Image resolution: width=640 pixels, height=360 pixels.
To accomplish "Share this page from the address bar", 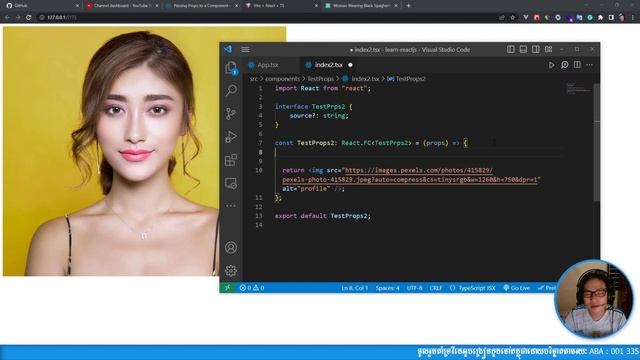I will click(x=502, y=18).
